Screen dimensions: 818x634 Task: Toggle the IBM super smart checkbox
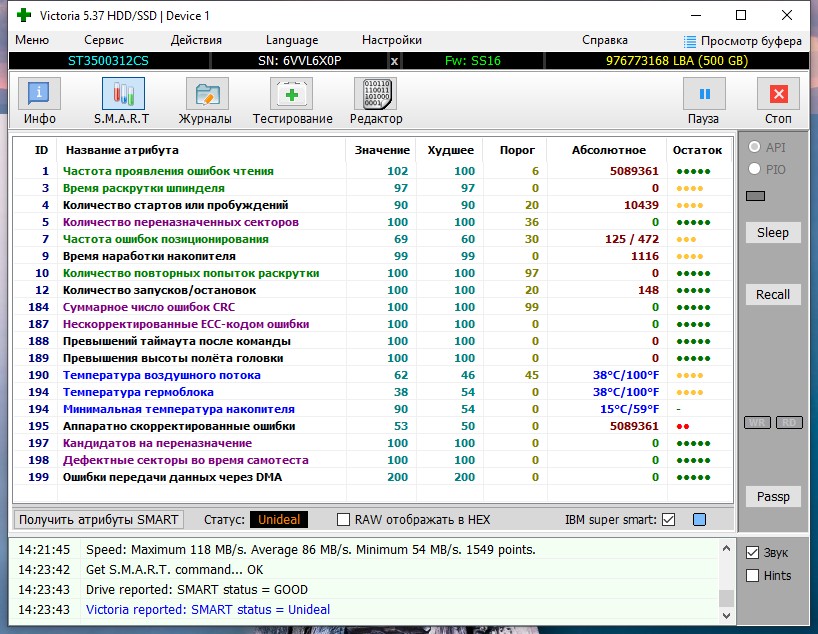tap(668, 520)
